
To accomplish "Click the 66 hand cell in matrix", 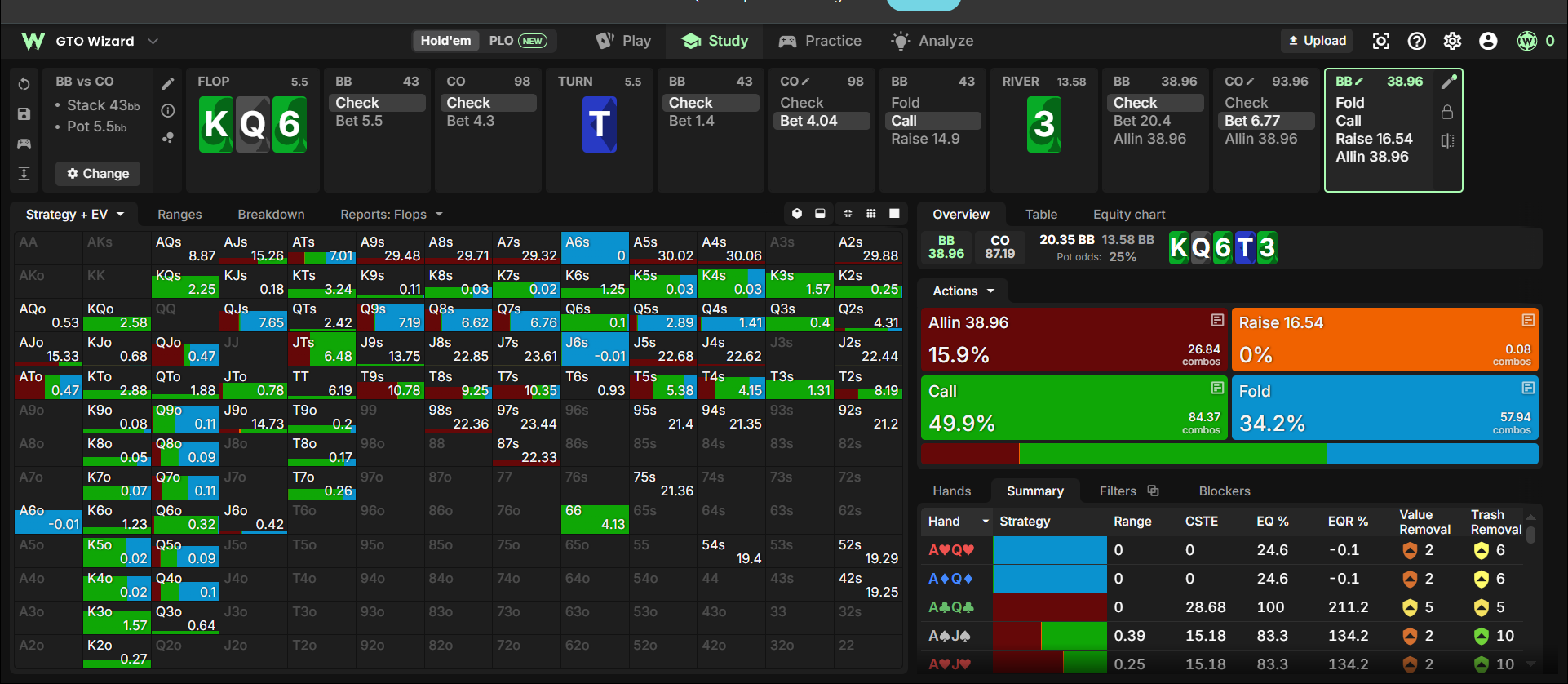I will coord(595,517).
